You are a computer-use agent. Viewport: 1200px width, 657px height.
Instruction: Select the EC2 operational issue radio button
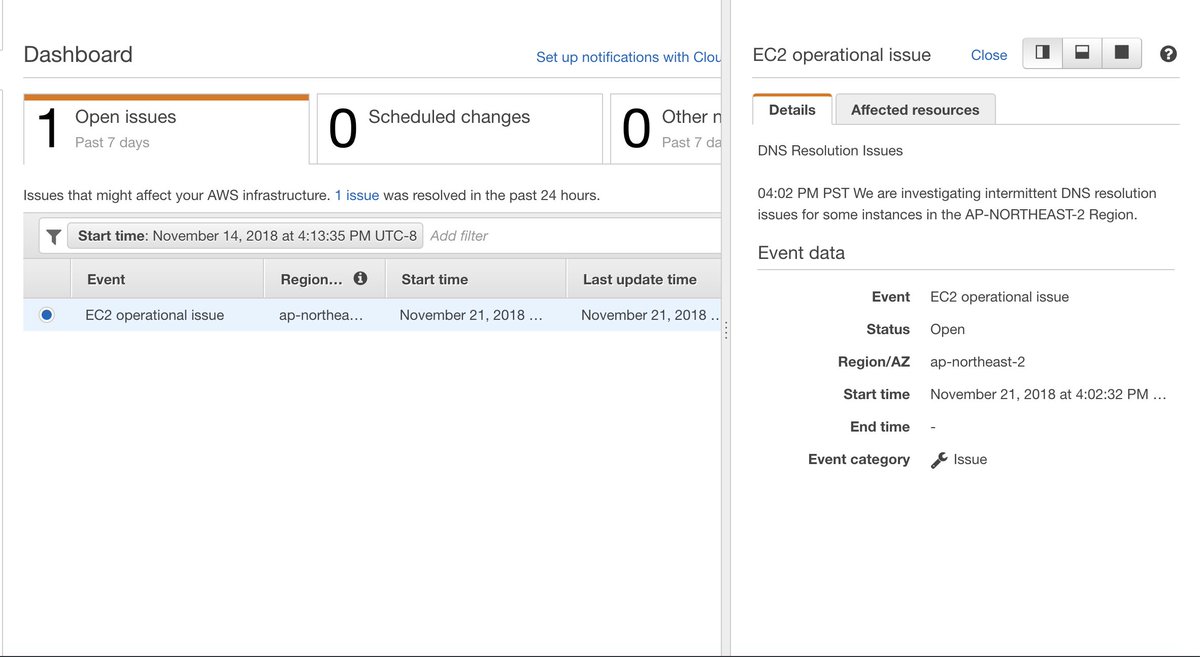coord(46,315)
